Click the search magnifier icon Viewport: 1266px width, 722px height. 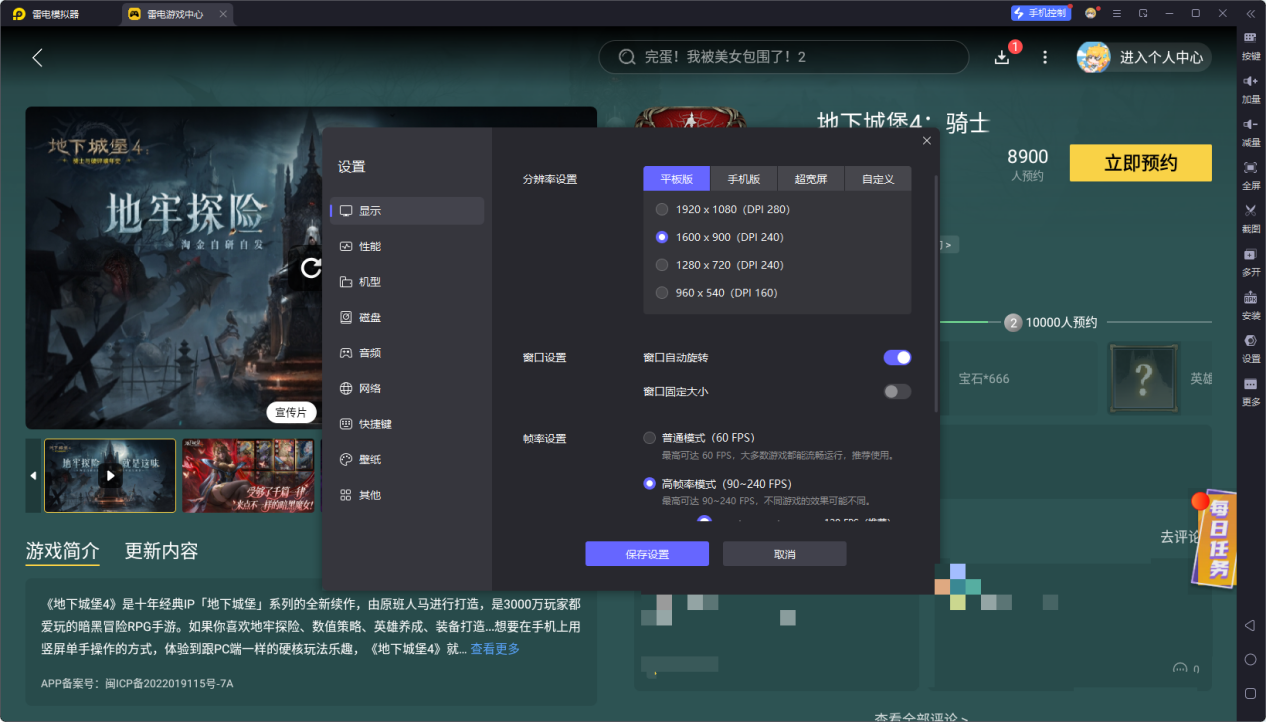click(627, 57)
